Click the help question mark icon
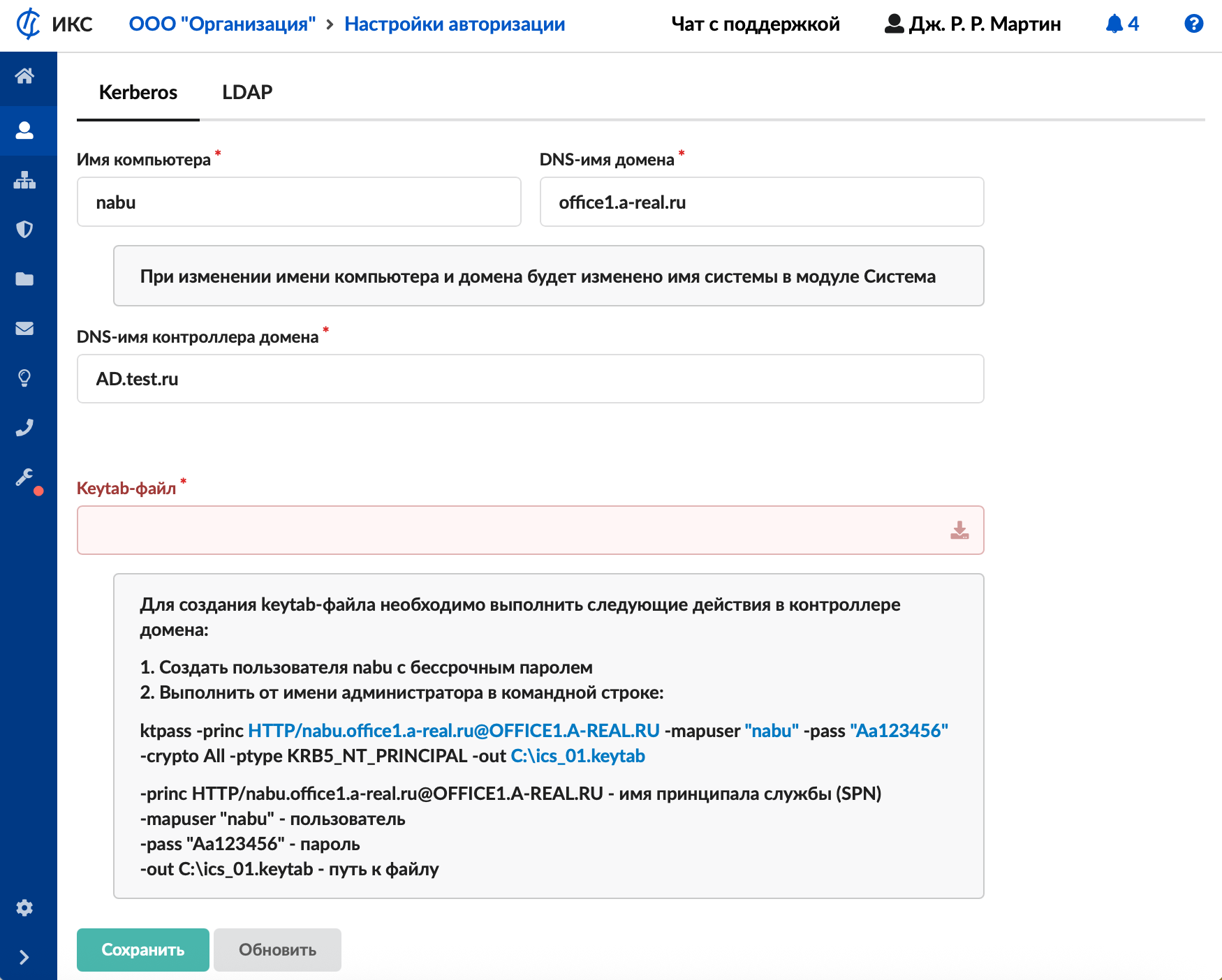The image size is (1222, 980). 1193,24
